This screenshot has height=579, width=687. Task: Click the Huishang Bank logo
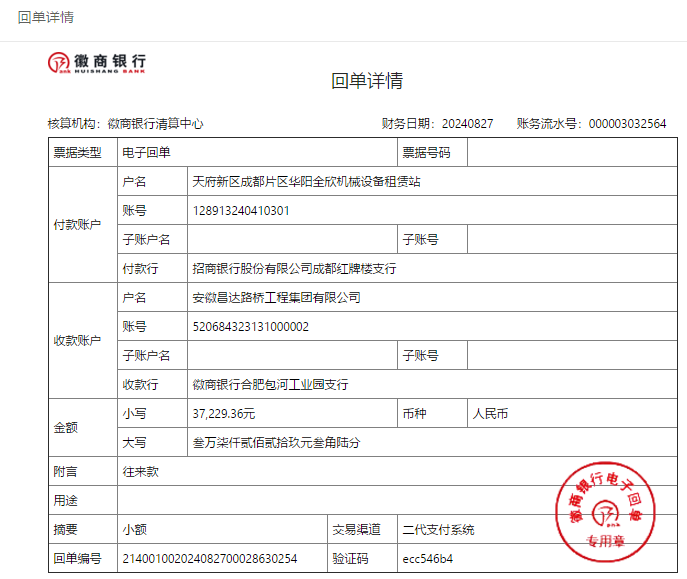point(97,63)
